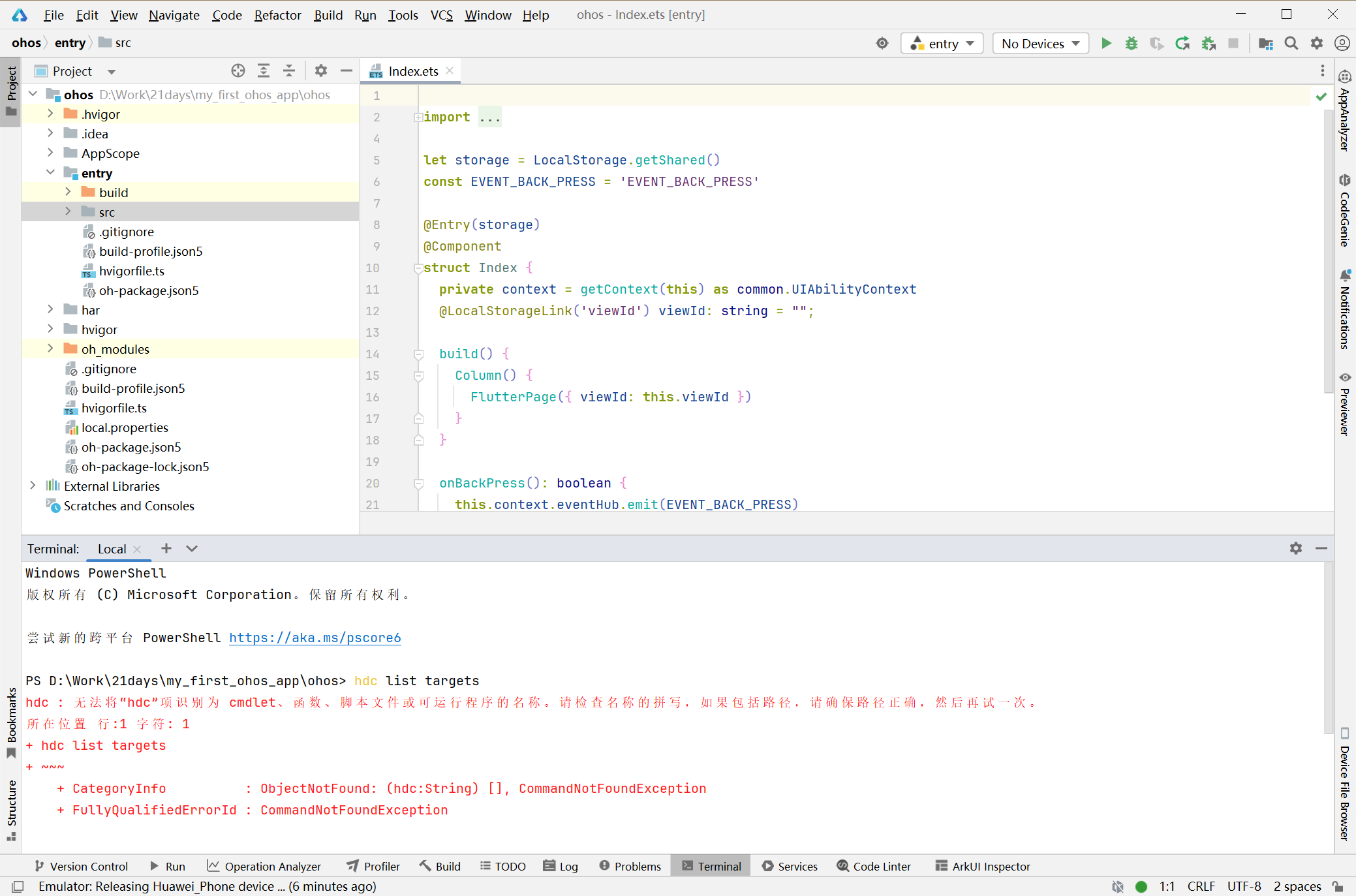The image size is (1356, 896).
Task: Click the Debug entry bug icon
Action: (x=1132, y=44)
